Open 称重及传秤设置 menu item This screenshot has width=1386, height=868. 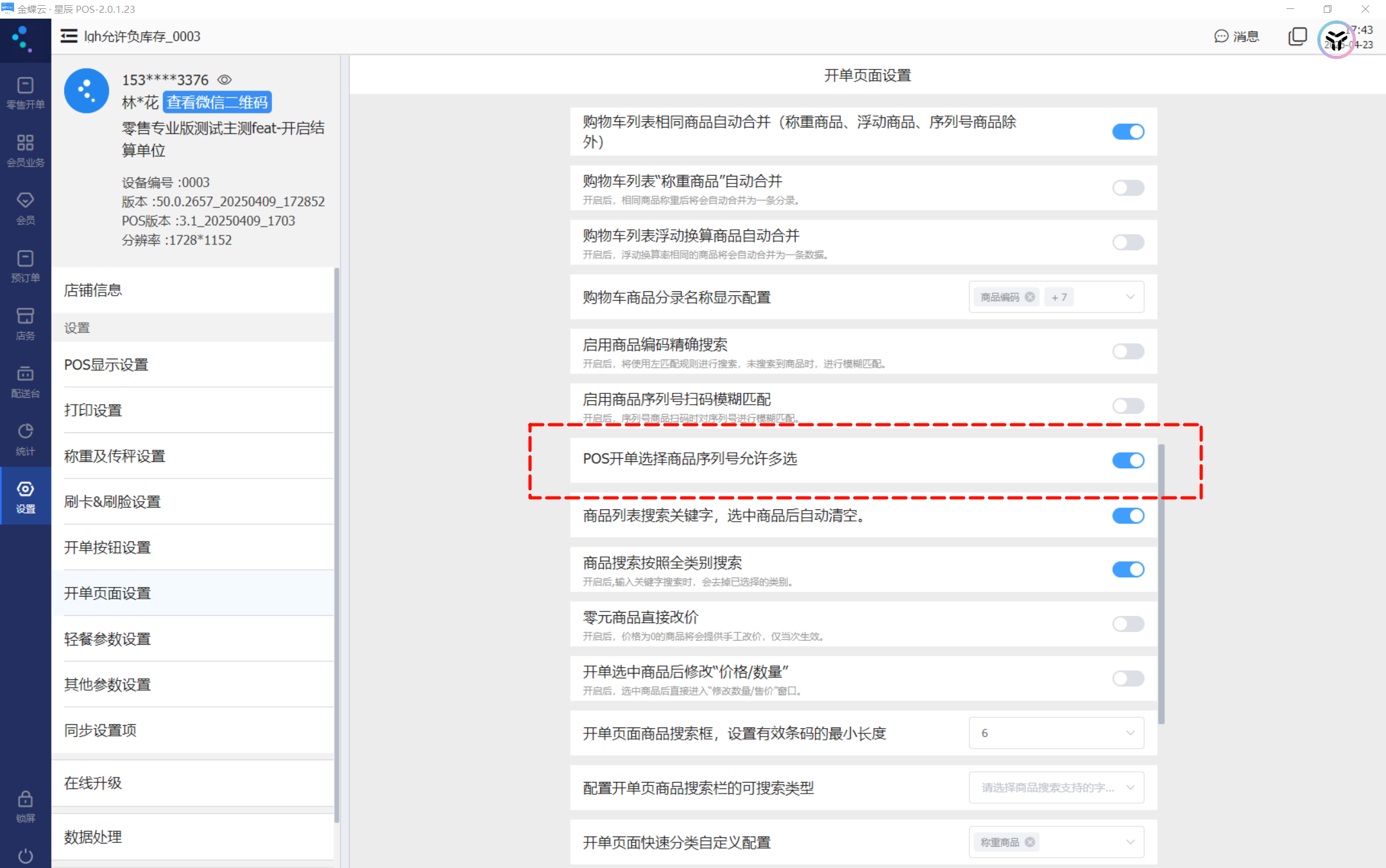click(x=193, y=456)
